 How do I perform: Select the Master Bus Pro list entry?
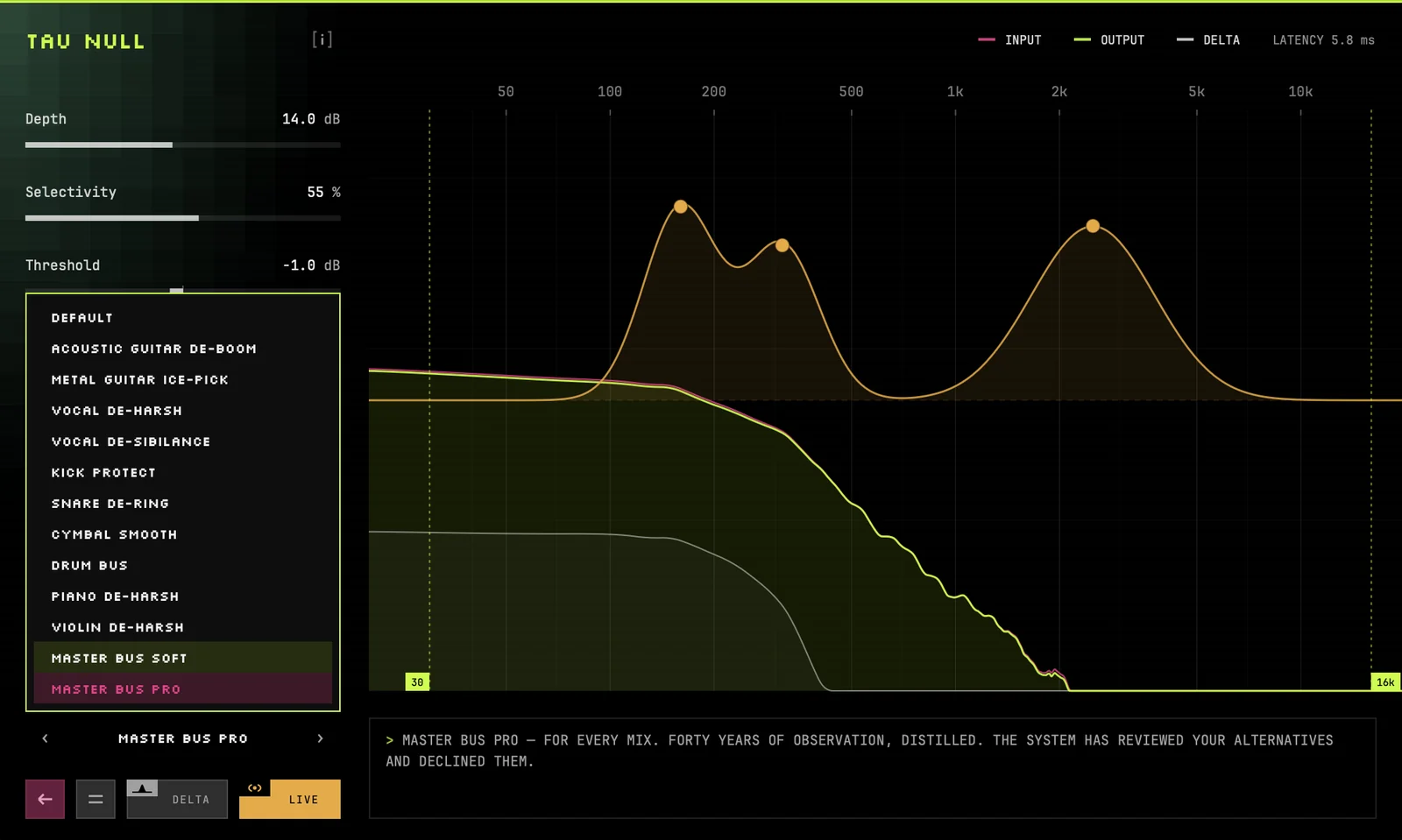pos(183,688)
